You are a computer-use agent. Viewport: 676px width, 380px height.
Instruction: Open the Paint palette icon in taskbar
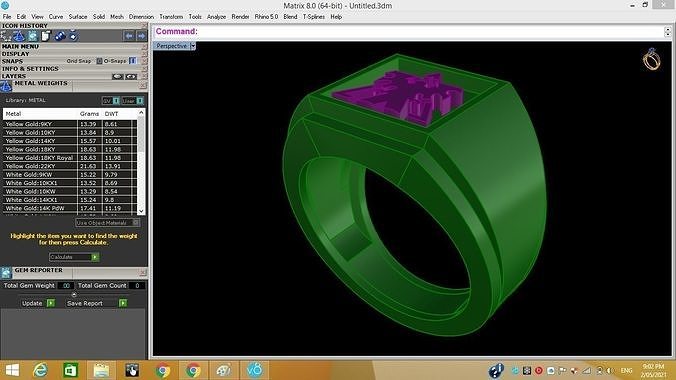pyautogui.click(x=224, y=370)
